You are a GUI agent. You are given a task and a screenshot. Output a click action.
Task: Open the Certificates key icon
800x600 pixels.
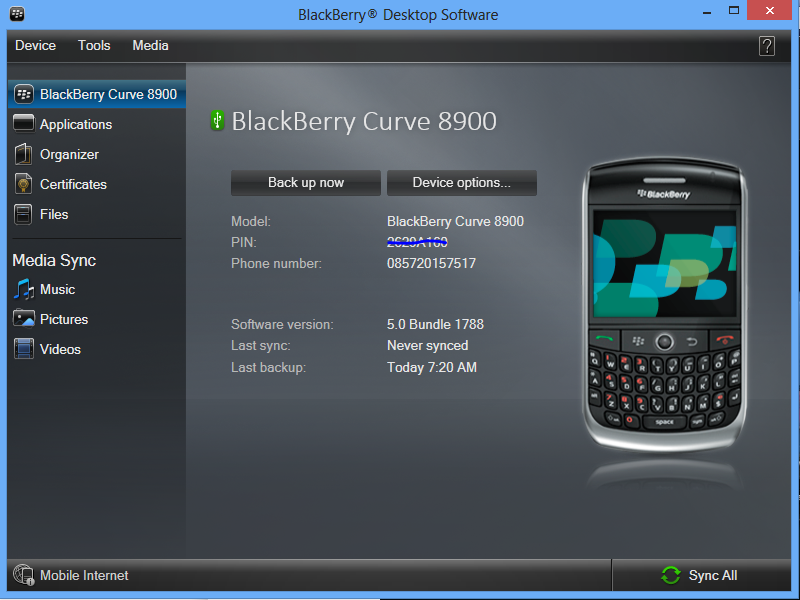24,184
